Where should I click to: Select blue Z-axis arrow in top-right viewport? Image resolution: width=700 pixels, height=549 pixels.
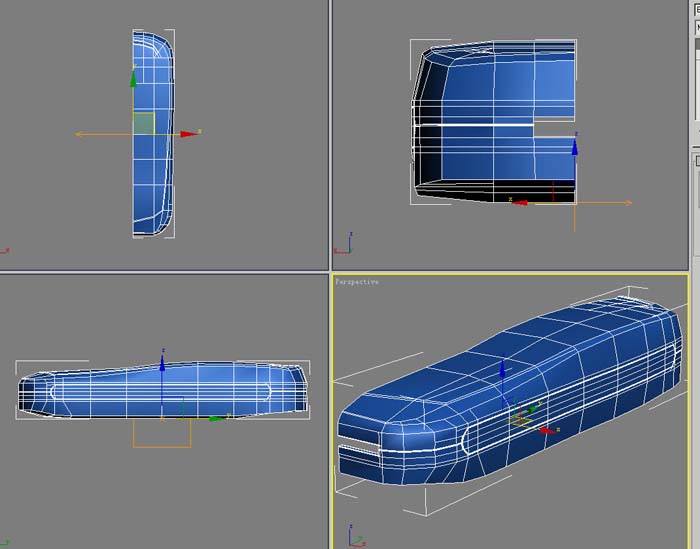click(x=575, y=147)
